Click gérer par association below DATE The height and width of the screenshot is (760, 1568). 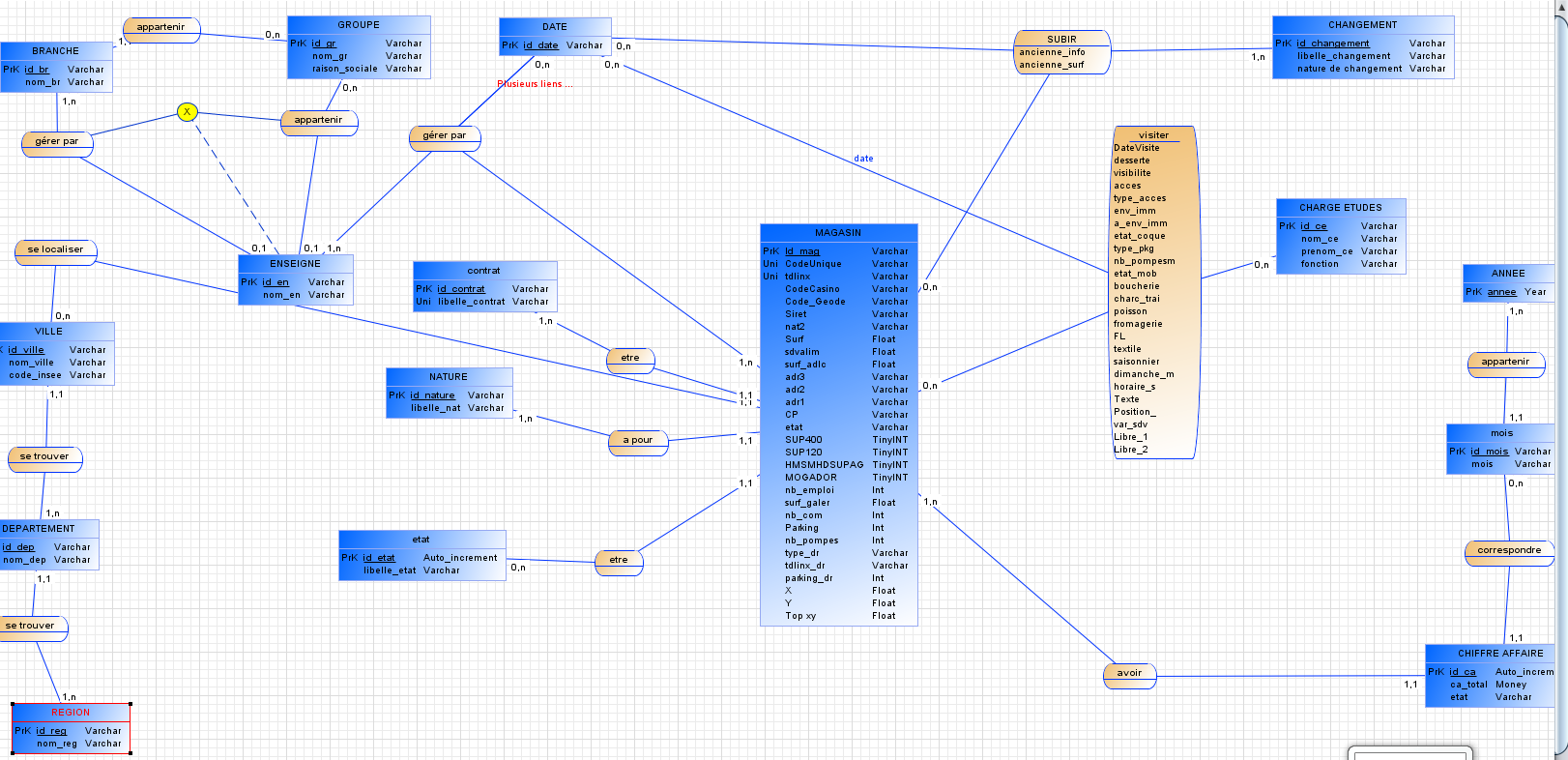point(445,136)
